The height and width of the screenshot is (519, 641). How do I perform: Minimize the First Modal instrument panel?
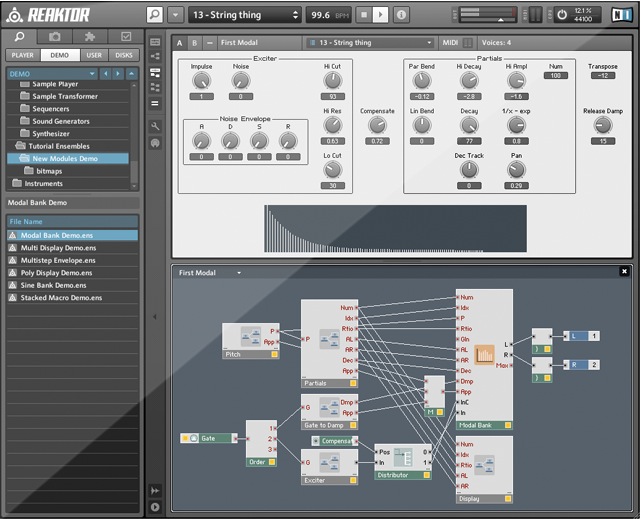point(210,43)
